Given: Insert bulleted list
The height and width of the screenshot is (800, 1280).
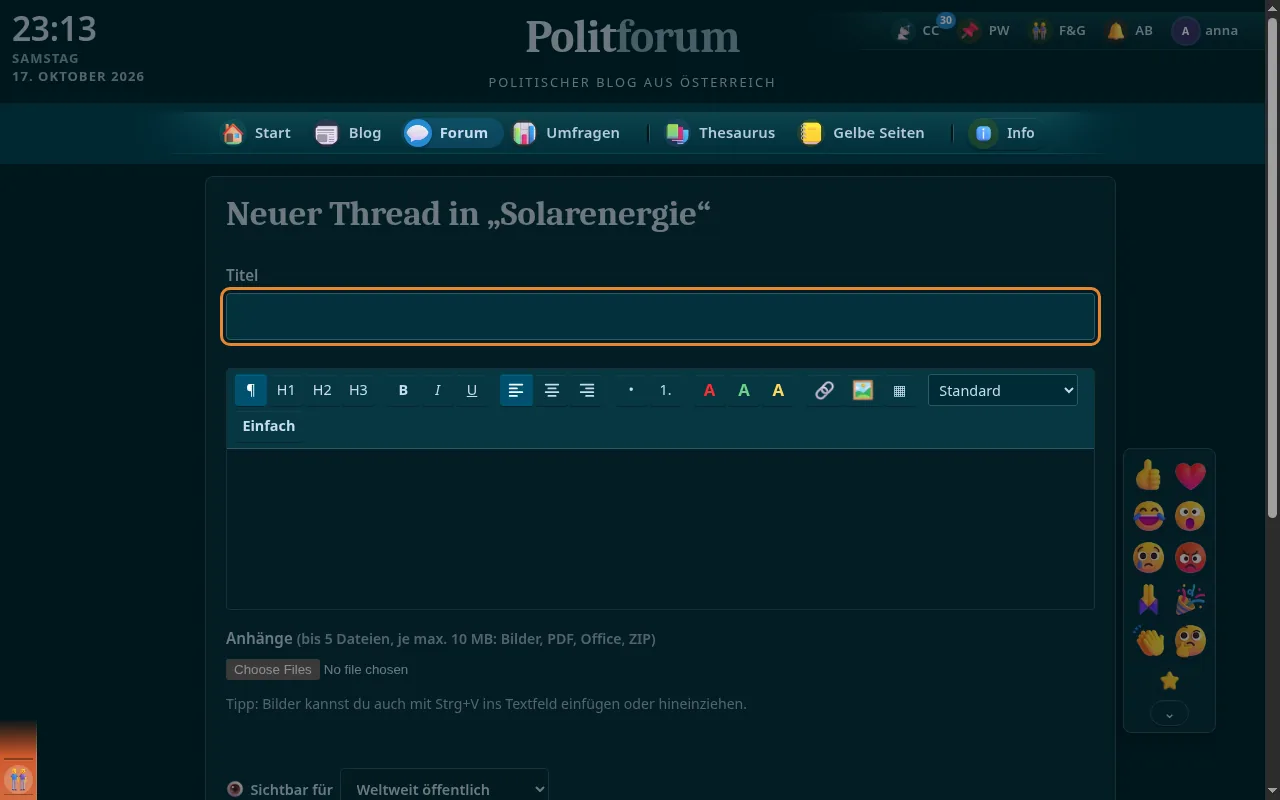Looking at the screenshot, I should (631, 390).
